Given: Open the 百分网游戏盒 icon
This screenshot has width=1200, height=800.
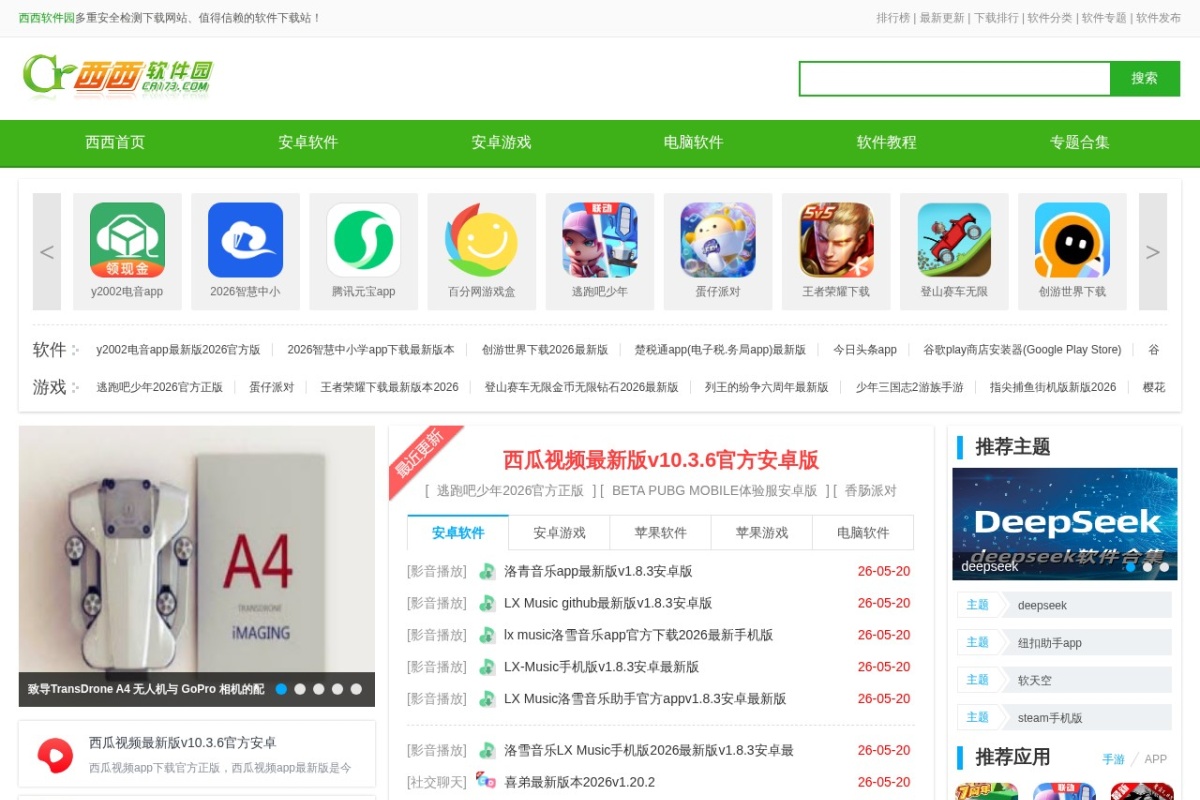Looking at the screenshot, I should click(x=482, y=240).
